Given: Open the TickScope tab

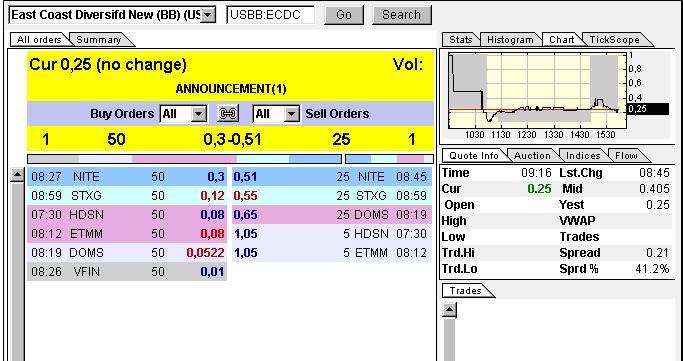Looking at the screenshot, I should 614,40.
